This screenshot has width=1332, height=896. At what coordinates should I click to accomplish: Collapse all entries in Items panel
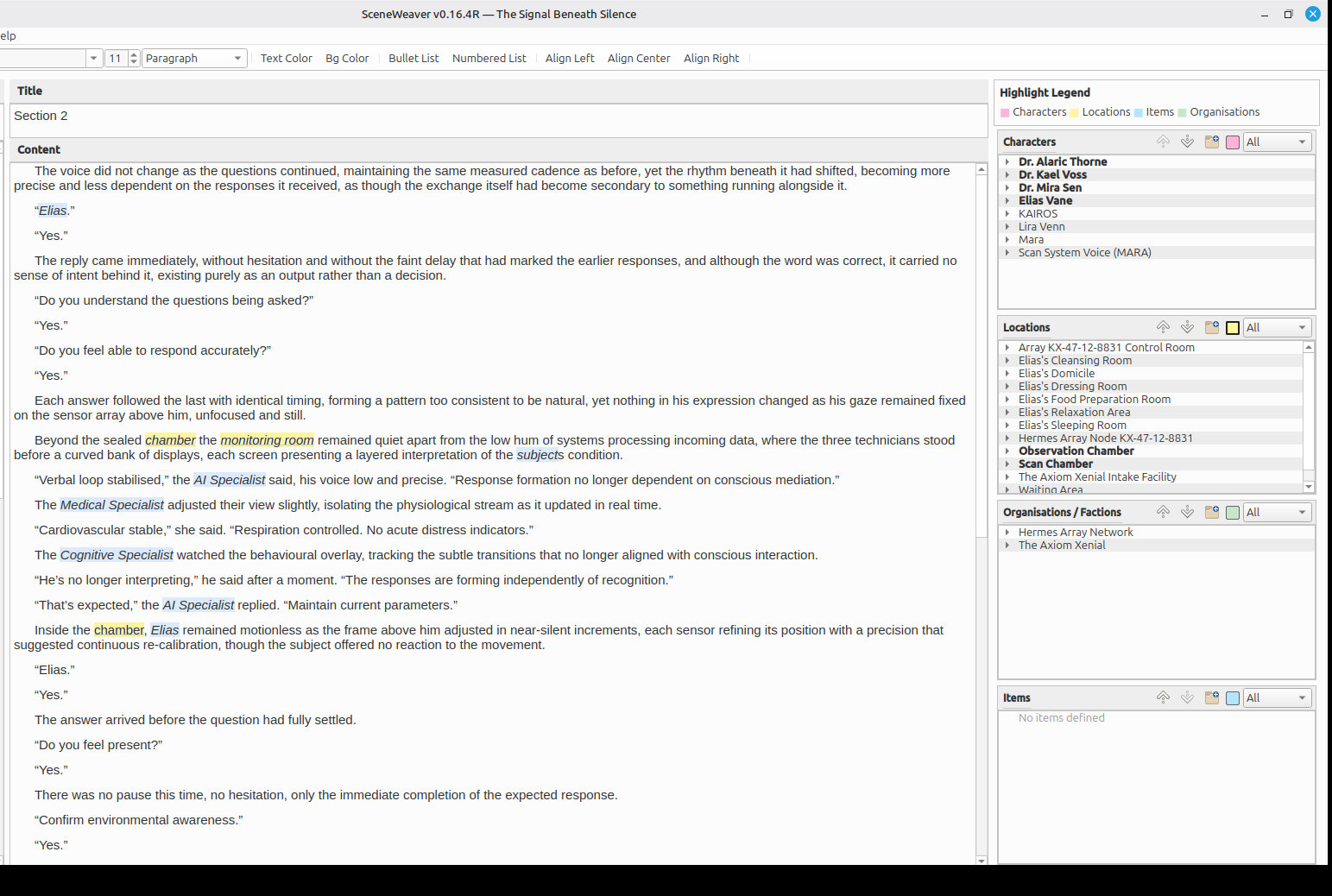(x=1163, y=697)
